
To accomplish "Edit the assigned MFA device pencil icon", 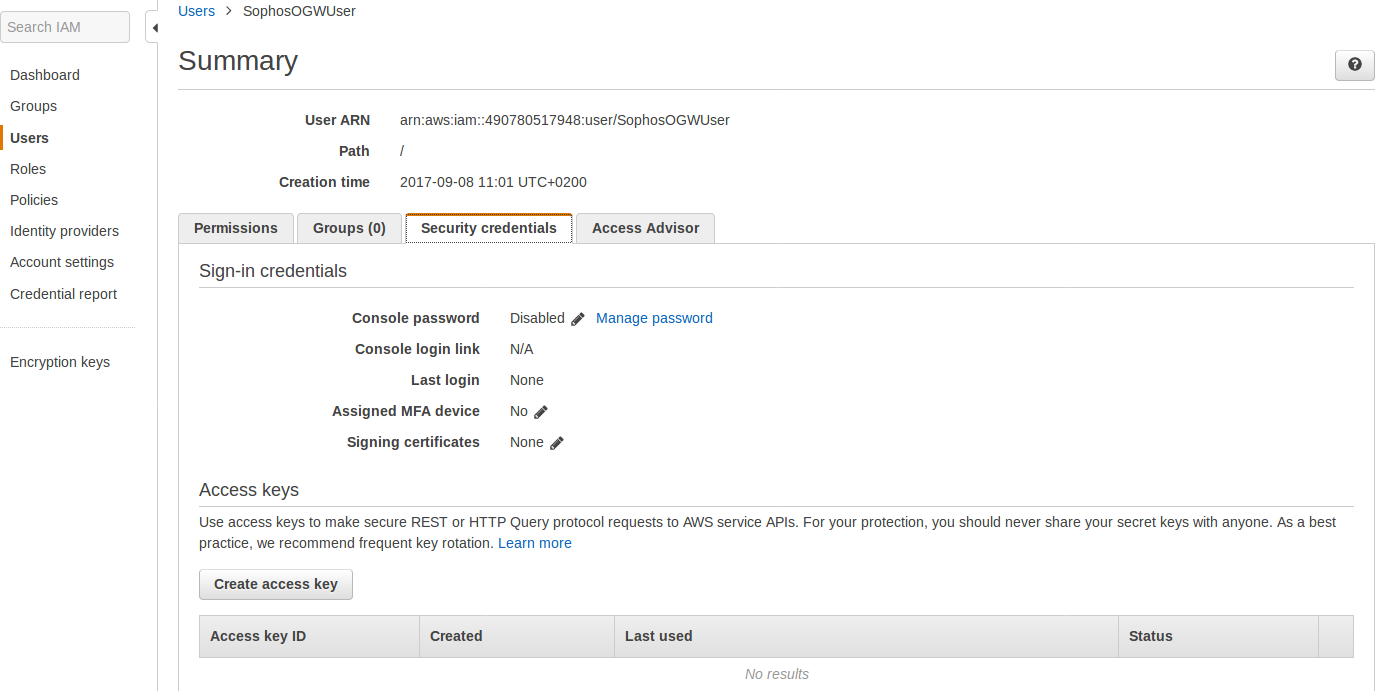I will pyautogui.click(x=540, y=412).
